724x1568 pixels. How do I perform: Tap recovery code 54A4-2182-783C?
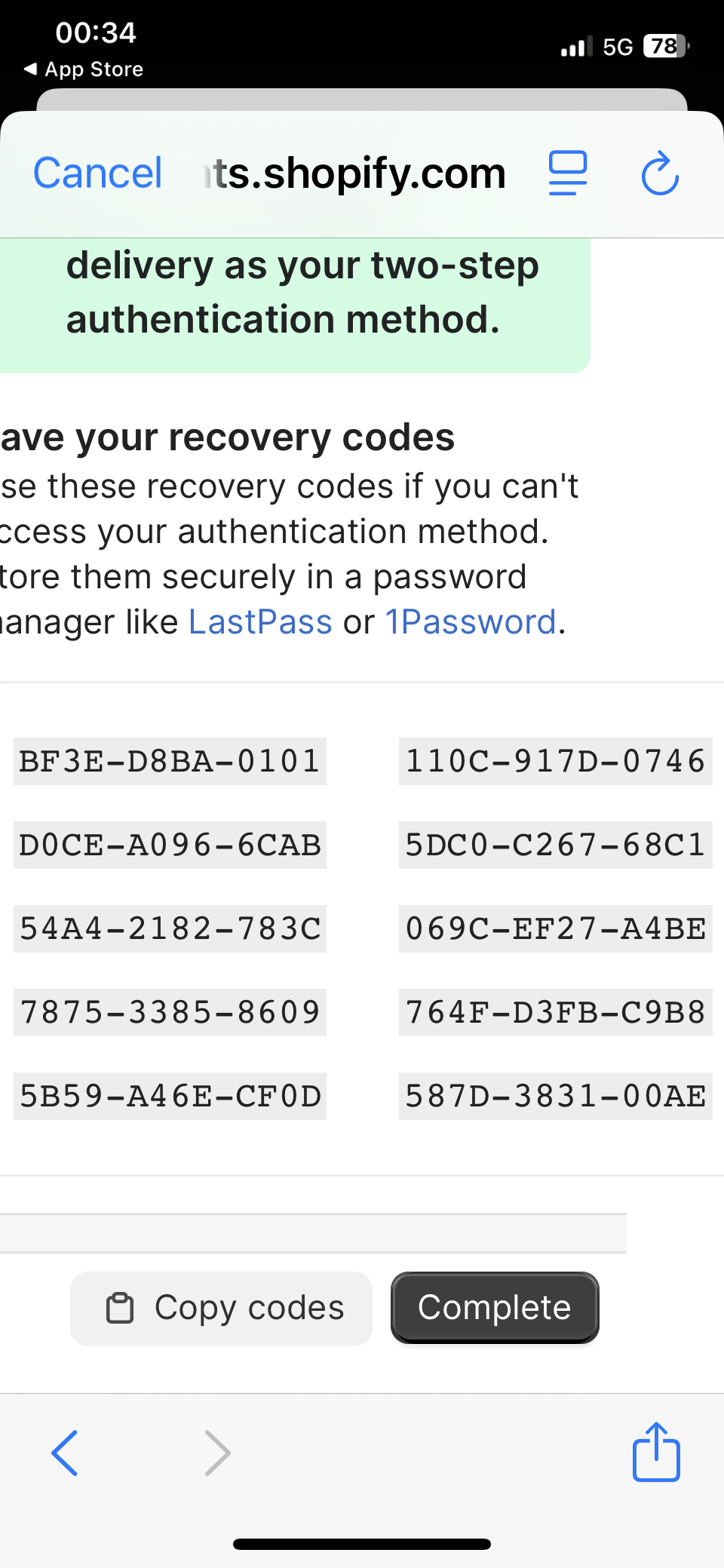[170, 928]
